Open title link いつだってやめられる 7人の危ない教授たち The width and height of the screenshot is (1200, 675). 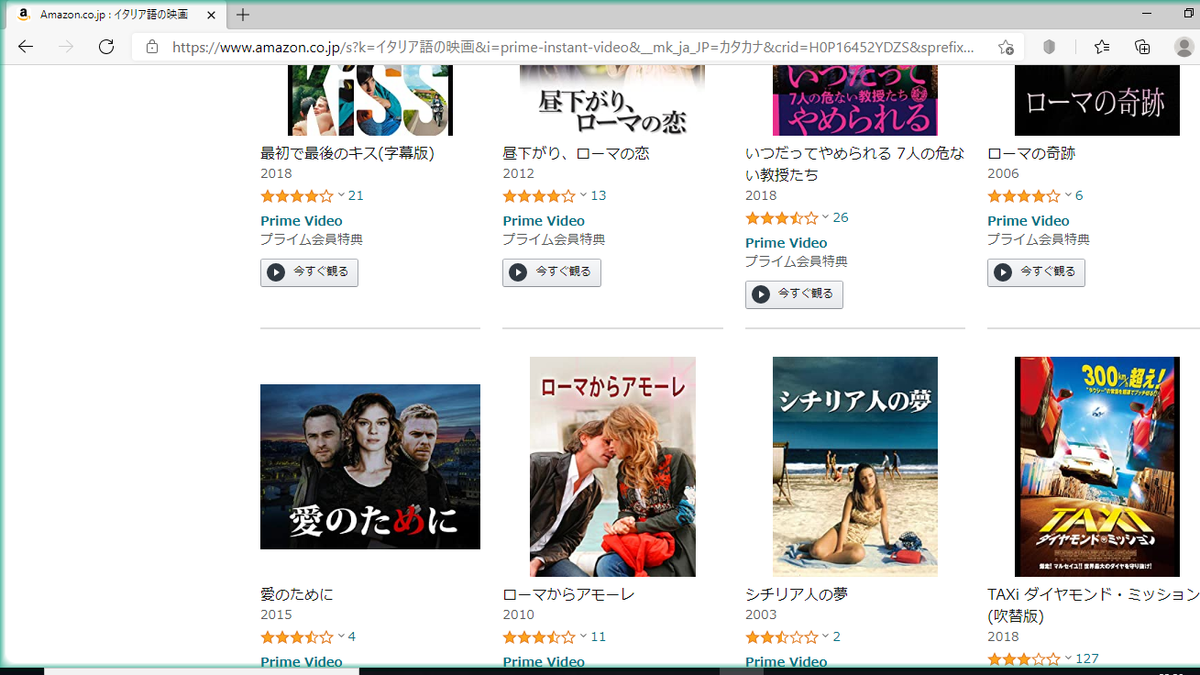pyautogui.click(x=855, y=164)
